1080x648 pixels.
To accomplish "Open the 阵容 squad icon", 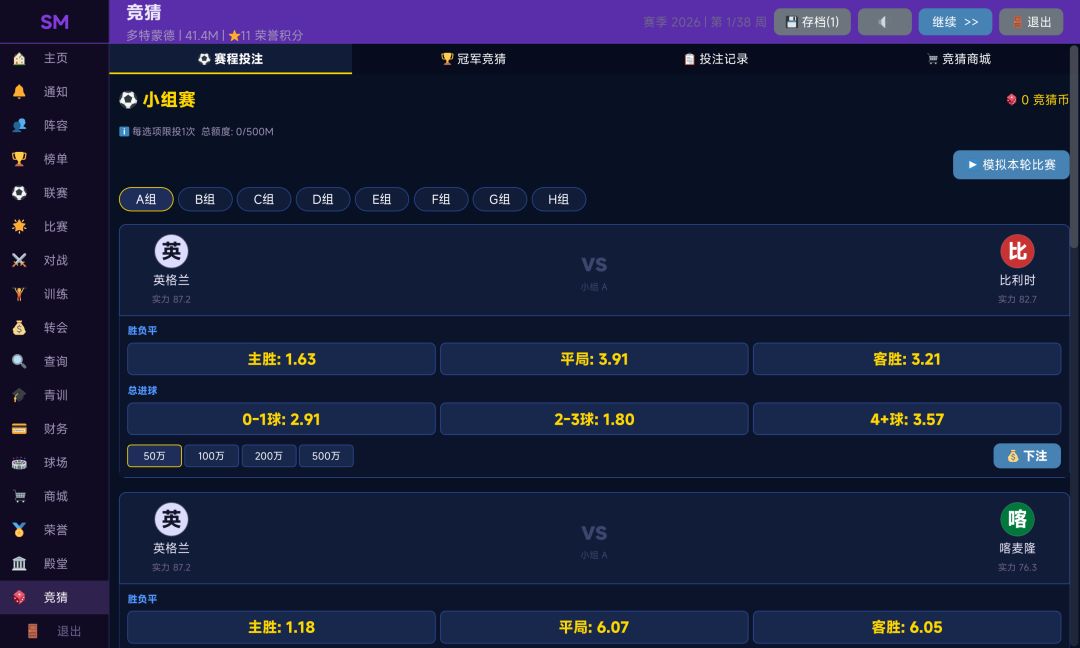I will 19,125.
